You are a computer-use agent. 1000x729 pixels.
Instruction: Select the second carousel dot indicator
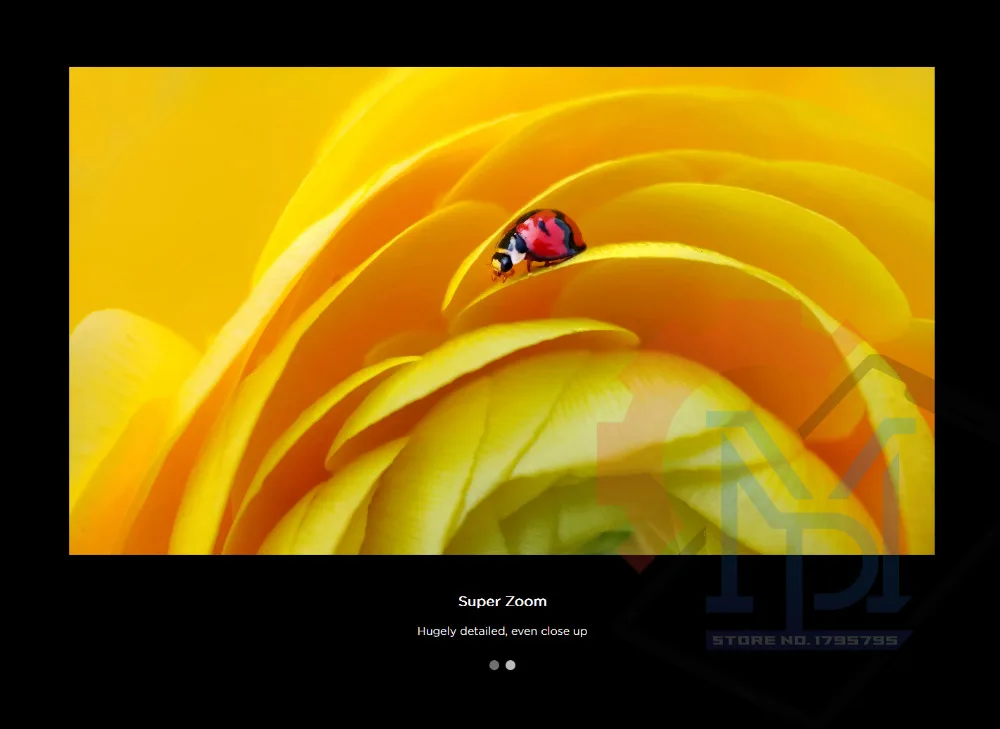(x=510, y=665)
